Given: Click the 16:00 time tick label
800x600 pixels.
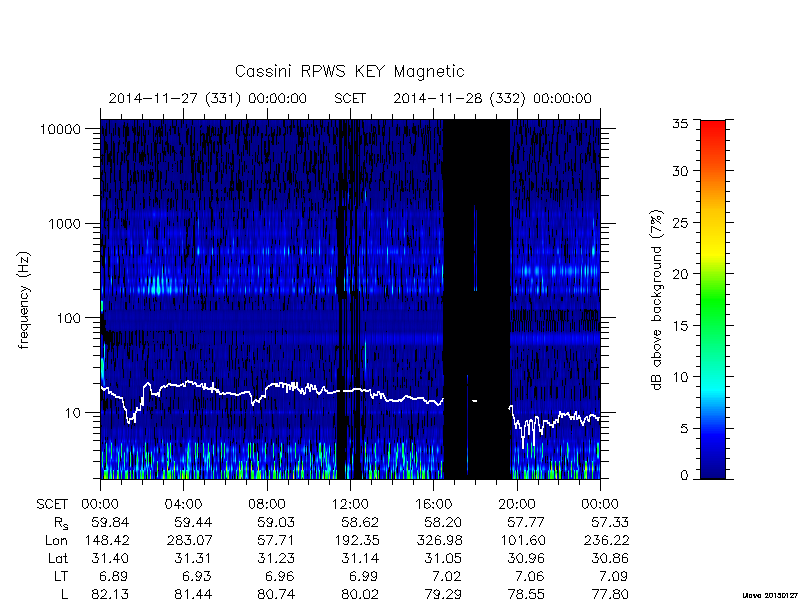Looking at the screenshot, I should coord(433,505).
